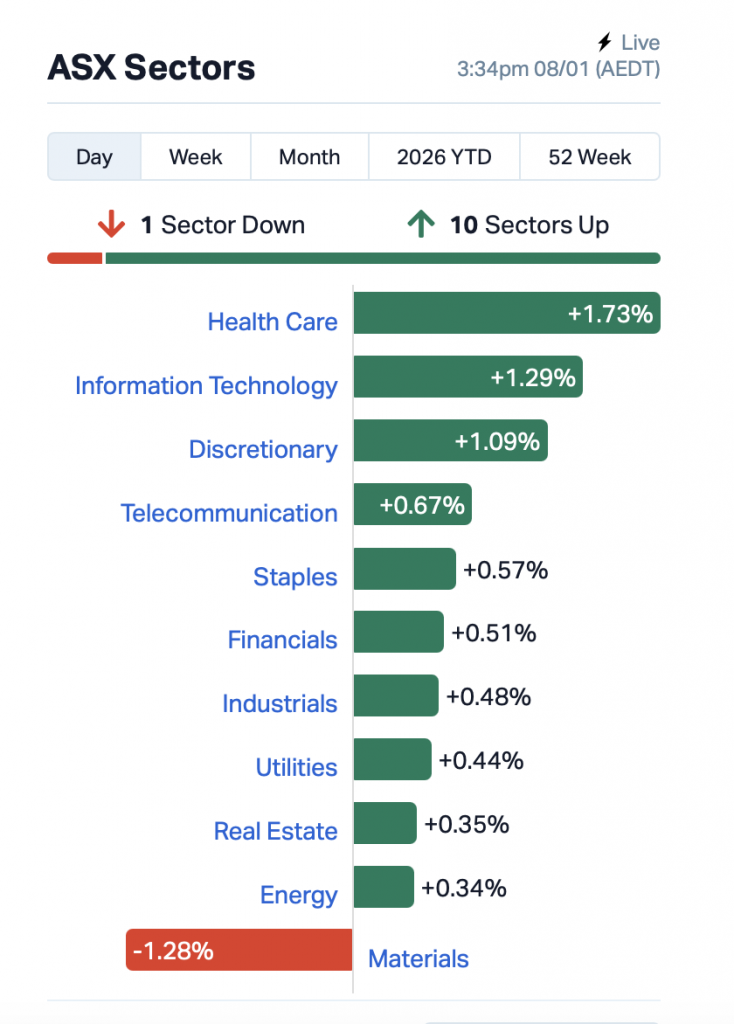Click the Industrials sector link
Image resolution: width=734 pixels, height=1024 pixels.
click(279, 704)
